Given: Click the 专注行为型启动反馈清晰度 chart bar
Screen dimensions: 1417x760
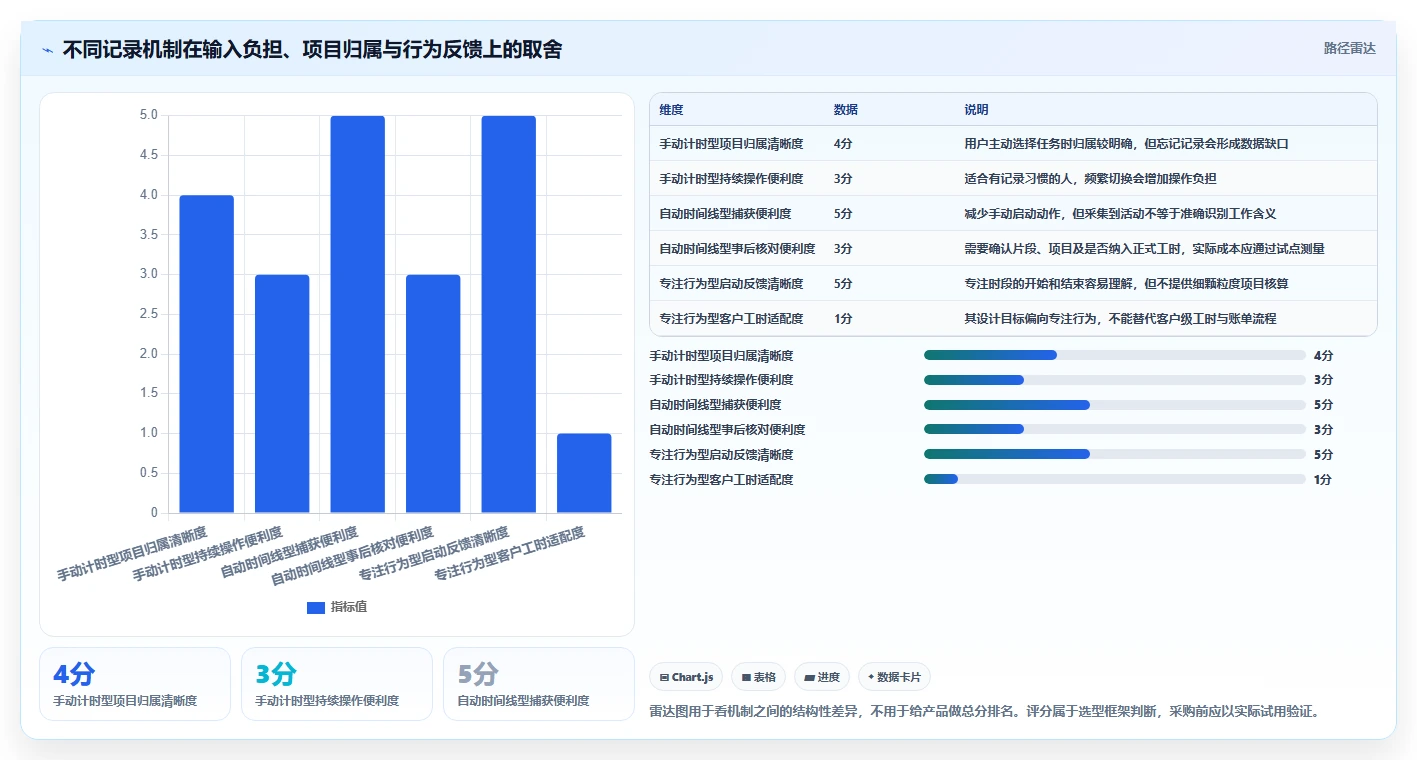Looking at the screenshot, I should click(509, 314).
